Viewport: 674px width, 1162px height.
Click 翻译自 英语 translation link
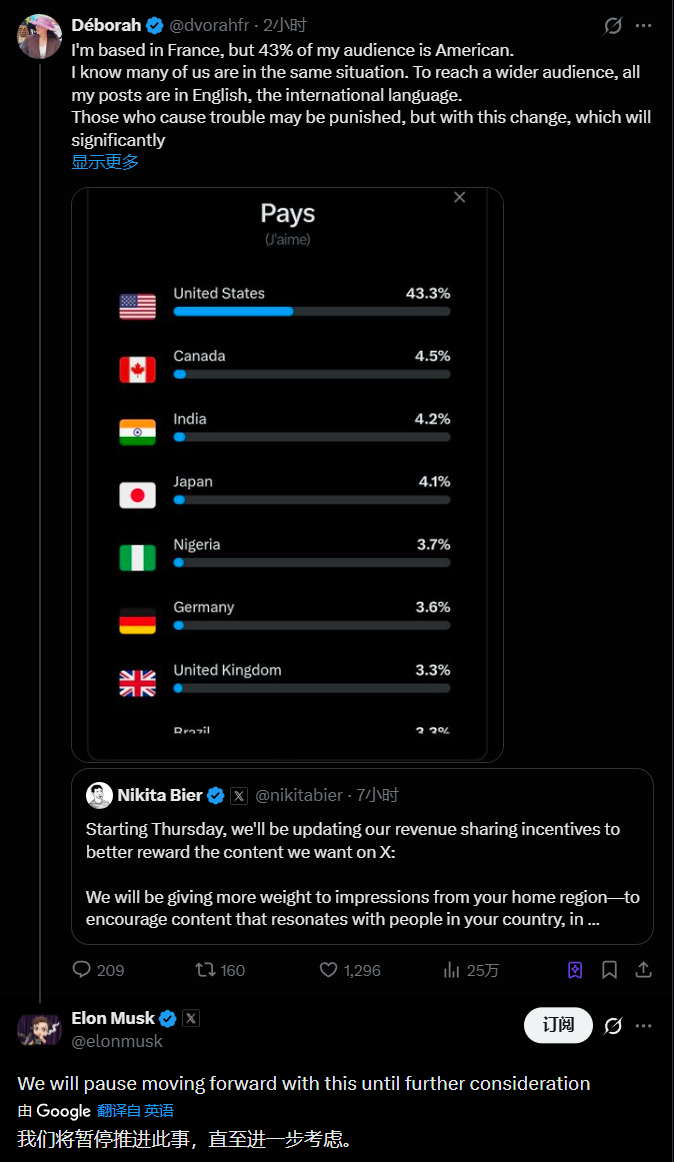(x=135, y=1110)
